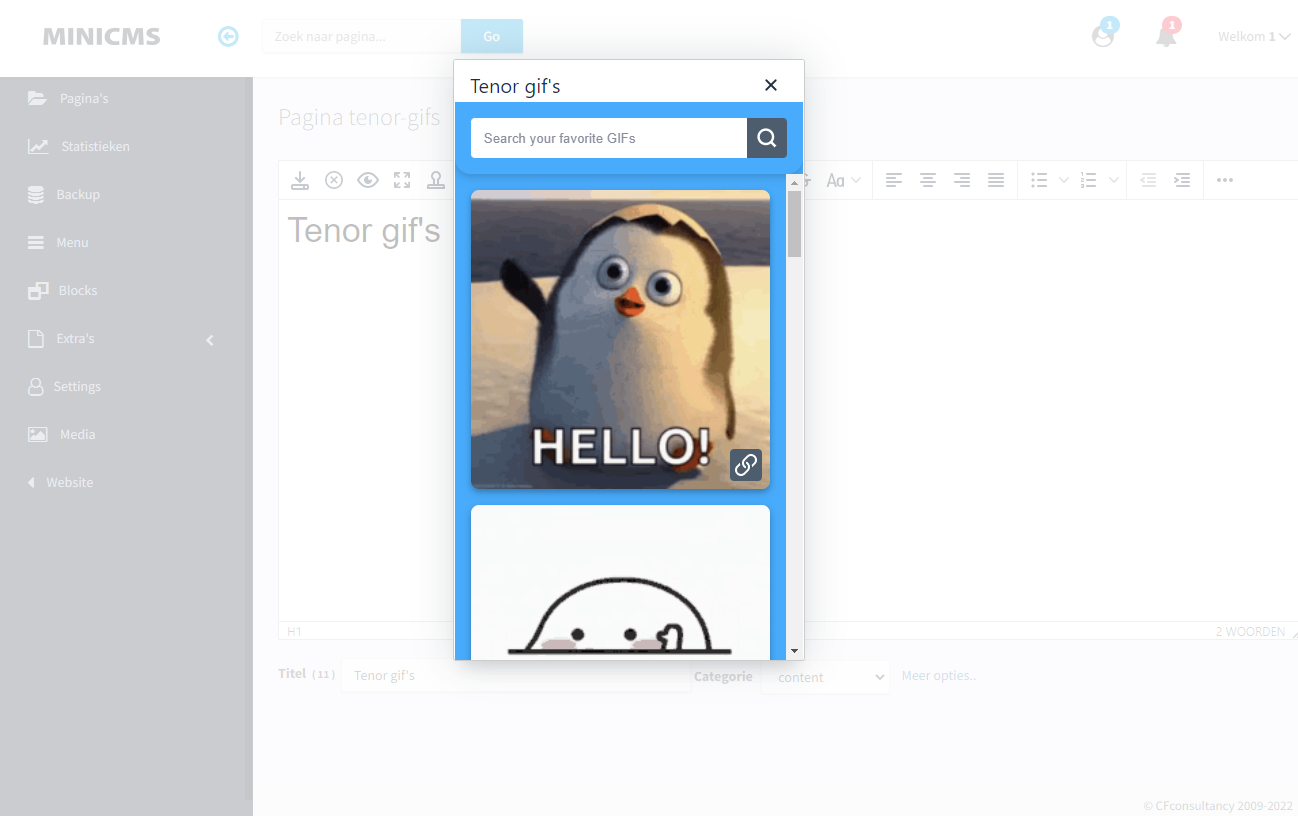The height and width of the screenshot is (816, 1298).
Task: Click the collapse sidebar arrow icon
Action: tap(228, 37)
